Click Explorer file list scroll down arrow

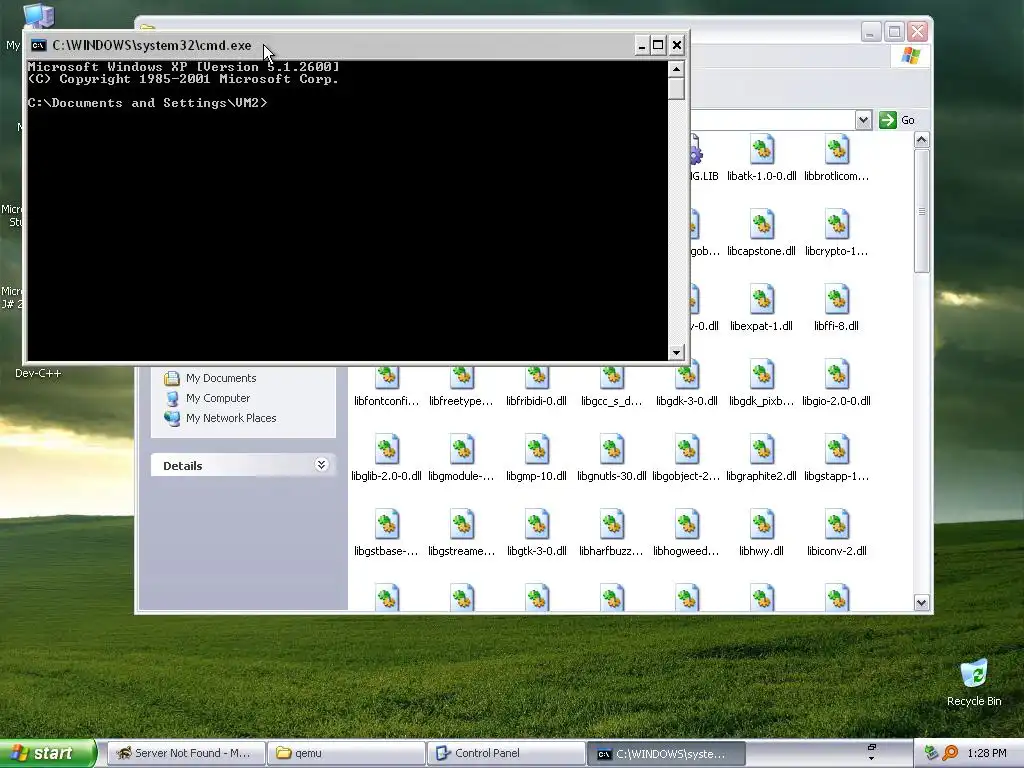(x=921, y=603)
